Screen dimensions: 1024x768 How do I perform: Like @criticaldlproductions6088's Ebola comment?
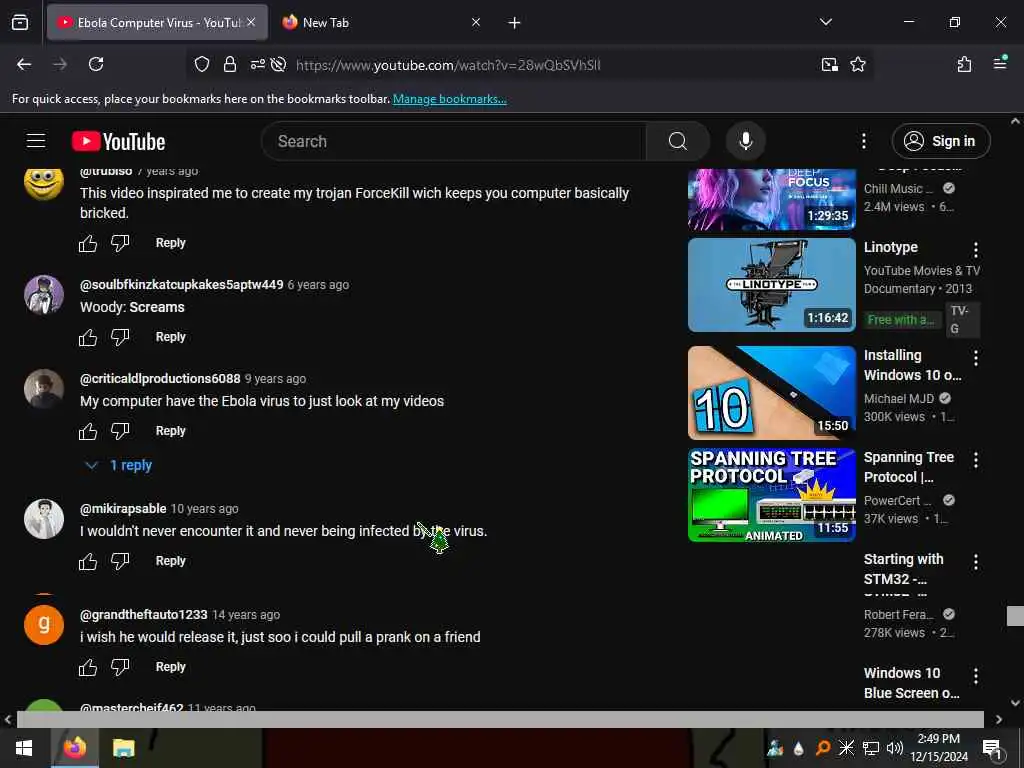[88, 432]
